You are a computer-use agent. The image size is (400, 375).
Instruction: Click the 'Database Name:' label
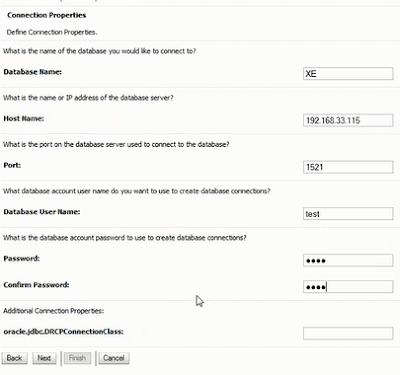point(33,72)
